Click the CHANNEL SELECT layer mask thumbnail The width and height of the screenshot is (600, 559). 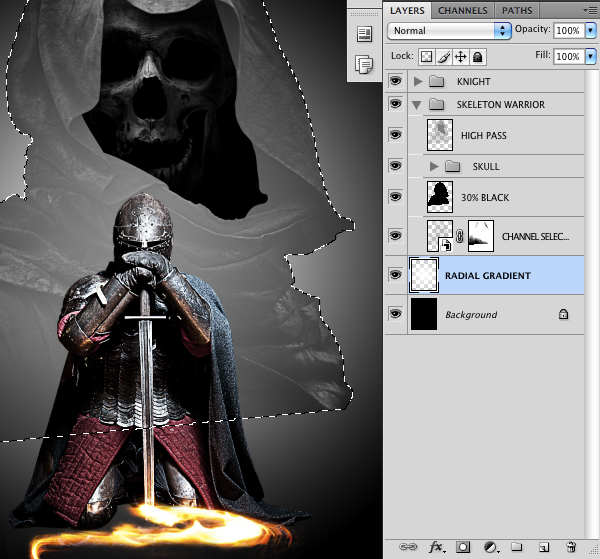pyautogui.click(x=481, y=235)
